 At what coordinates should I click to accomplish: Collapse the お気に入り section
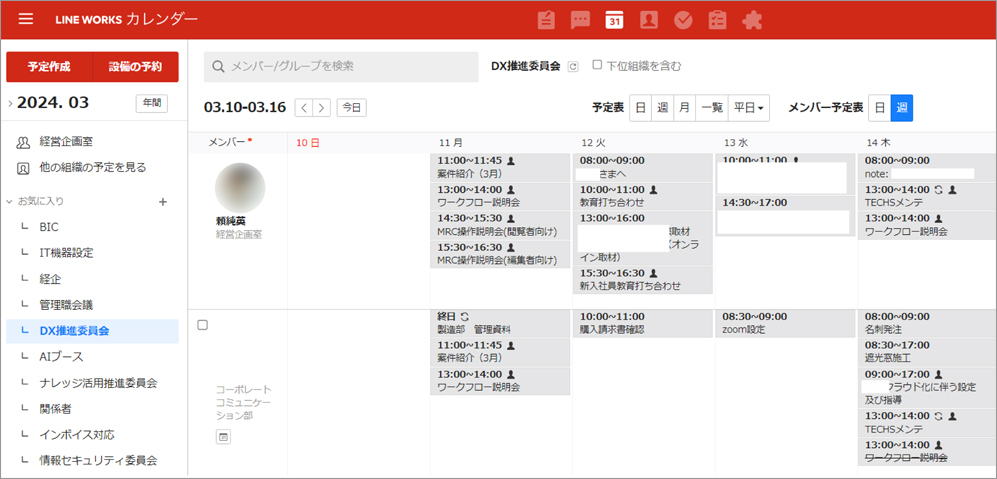point(10,202)
